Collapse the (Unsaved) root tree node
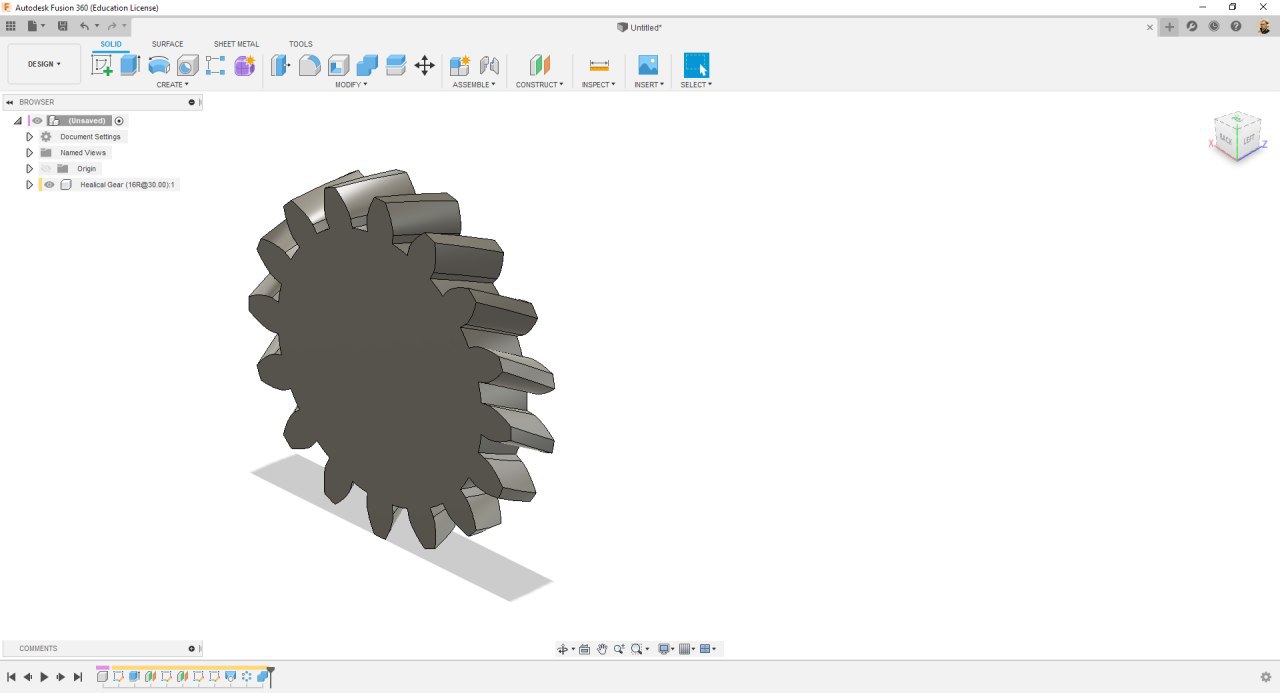The height and width of the screenshot is (693, 1280). coord(18,121)
